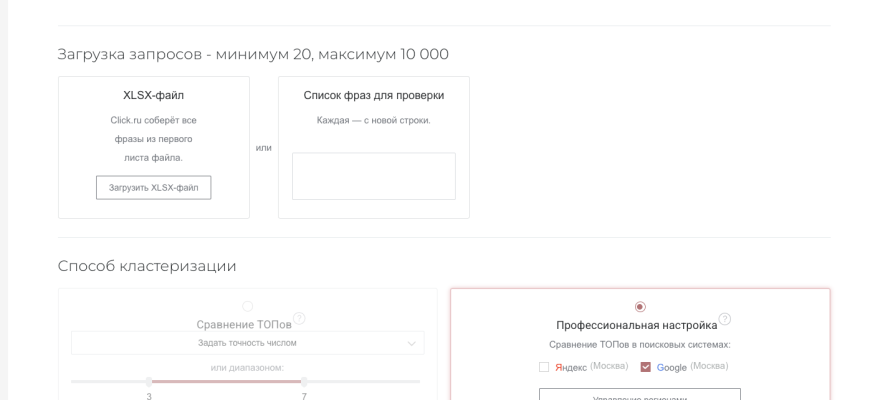This screenshot has width=870, height=400.
Task: Click the right slider handle at 7
Action: tap(304, 381)
